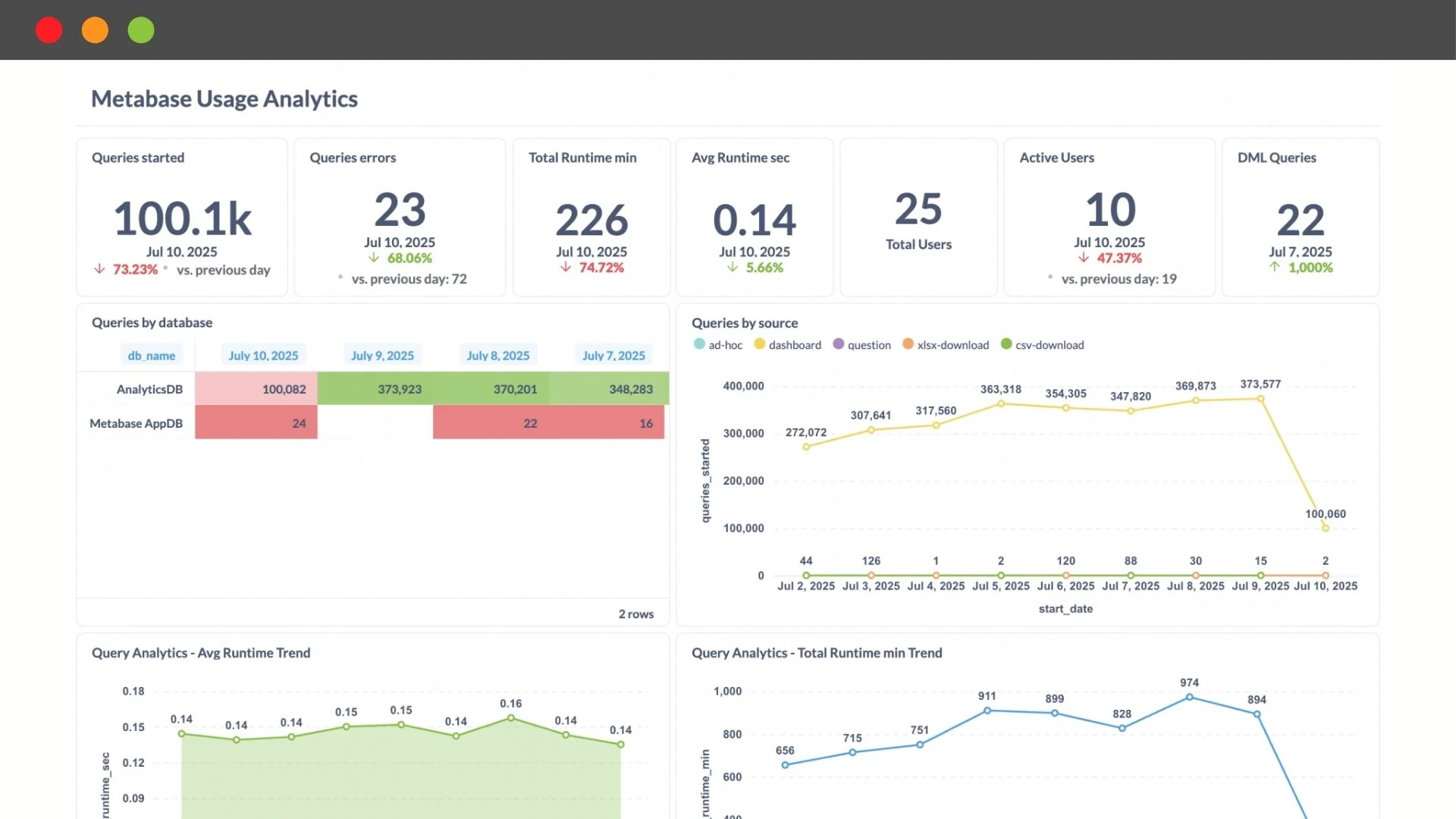Click the down arrow beside 74.72%
Image resolution: width=1456 pixels, height=819 pixels.
[x=566, y=267]
